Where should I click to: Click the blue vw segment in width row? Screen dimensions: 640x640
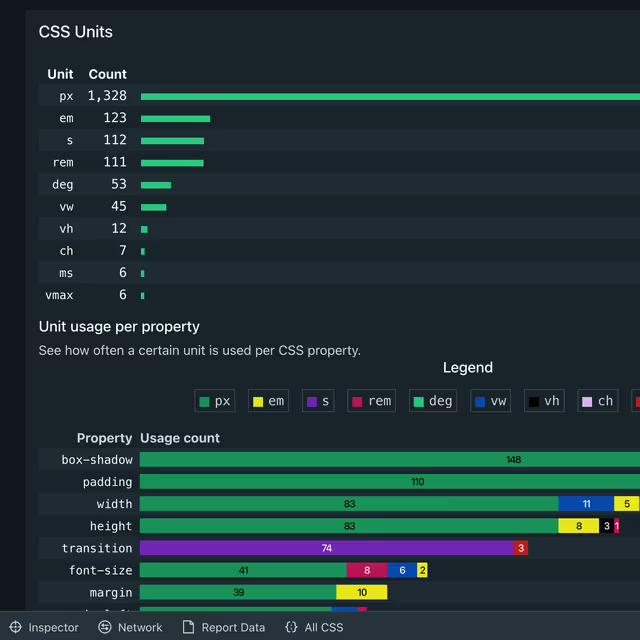(x=586, y=504)
